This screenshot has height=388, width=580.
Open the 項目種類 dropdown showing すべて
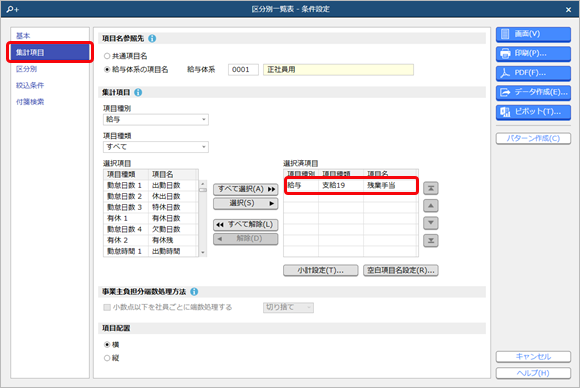click(156, 147)
